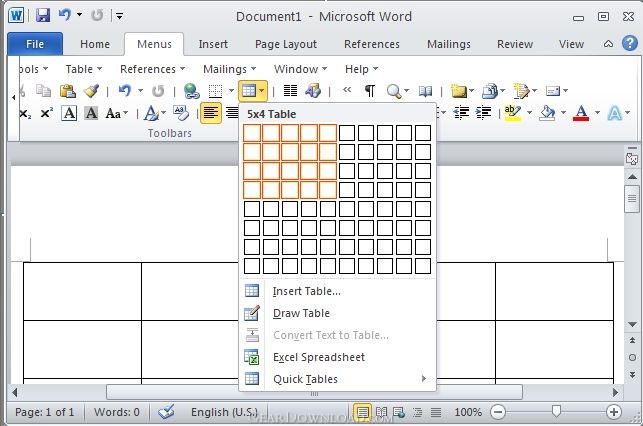Click the red font color swatch button
The image size is (643, 426).
point(581,113)
